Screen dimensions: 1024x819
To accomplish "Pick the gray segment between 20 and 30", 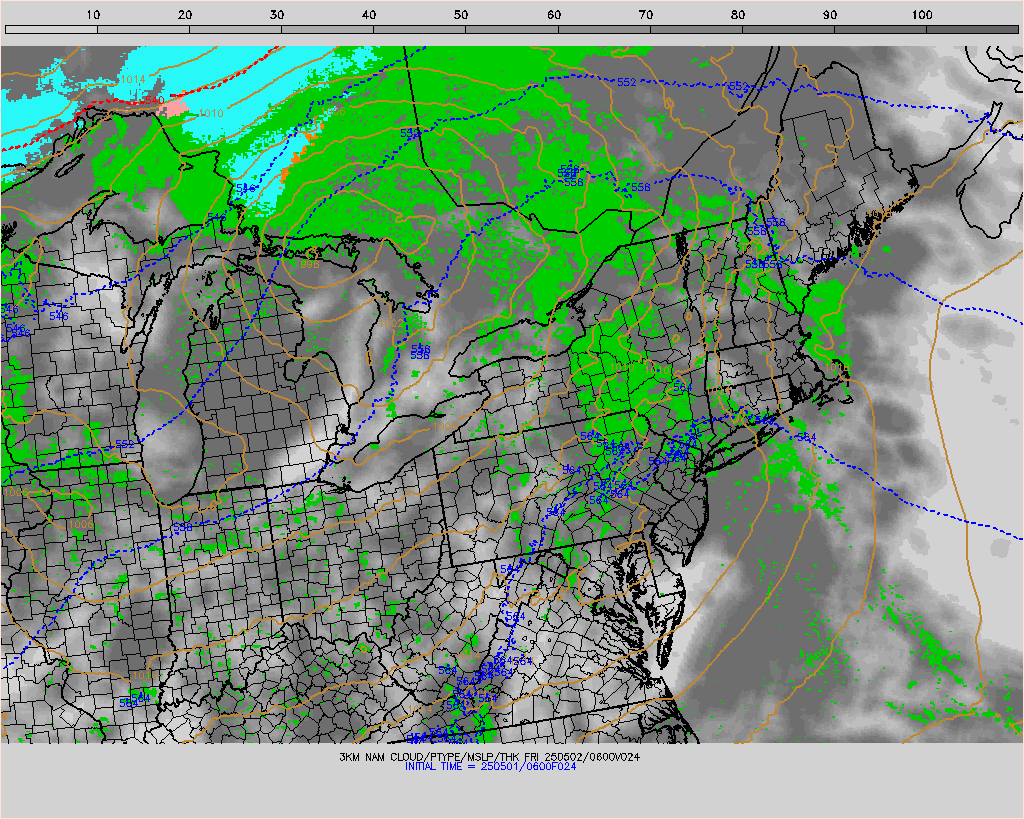I will pyautogui.click(x=235, y=29).
